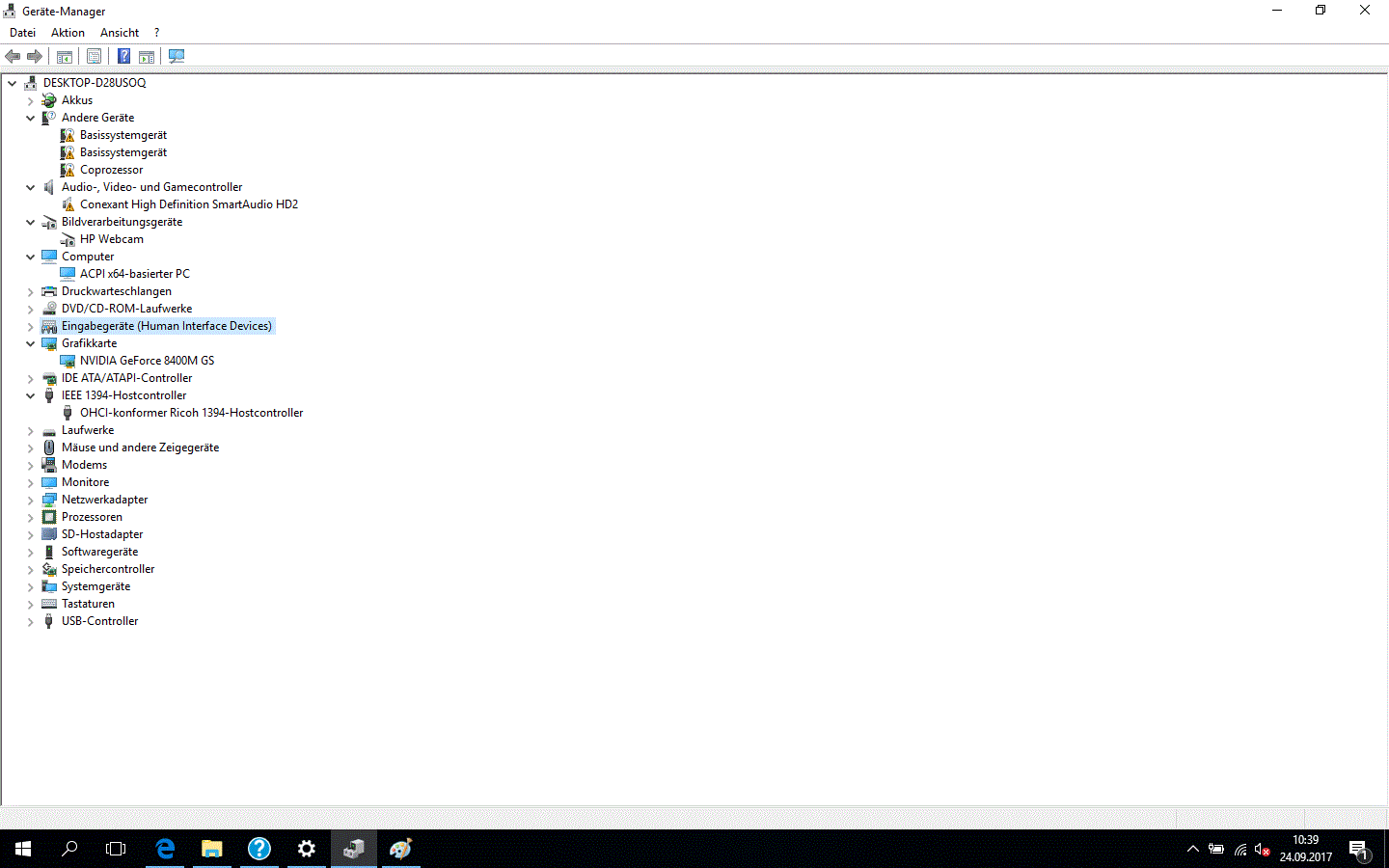Select the first Basissystemgerät entry
This screenshot has height=868, width=1389.
pyautogui.click(x=123, y=135)
